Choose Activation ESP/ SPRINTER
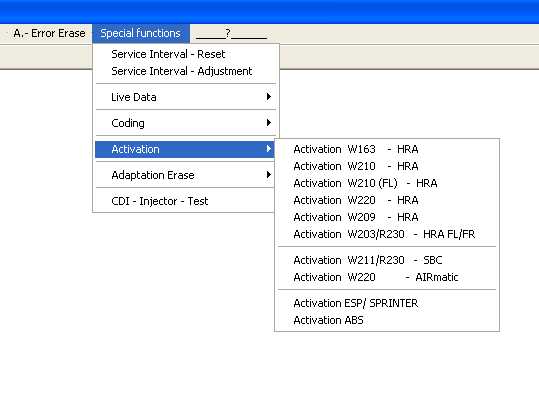This screenshot has width=539, height=420. point(387,303)
